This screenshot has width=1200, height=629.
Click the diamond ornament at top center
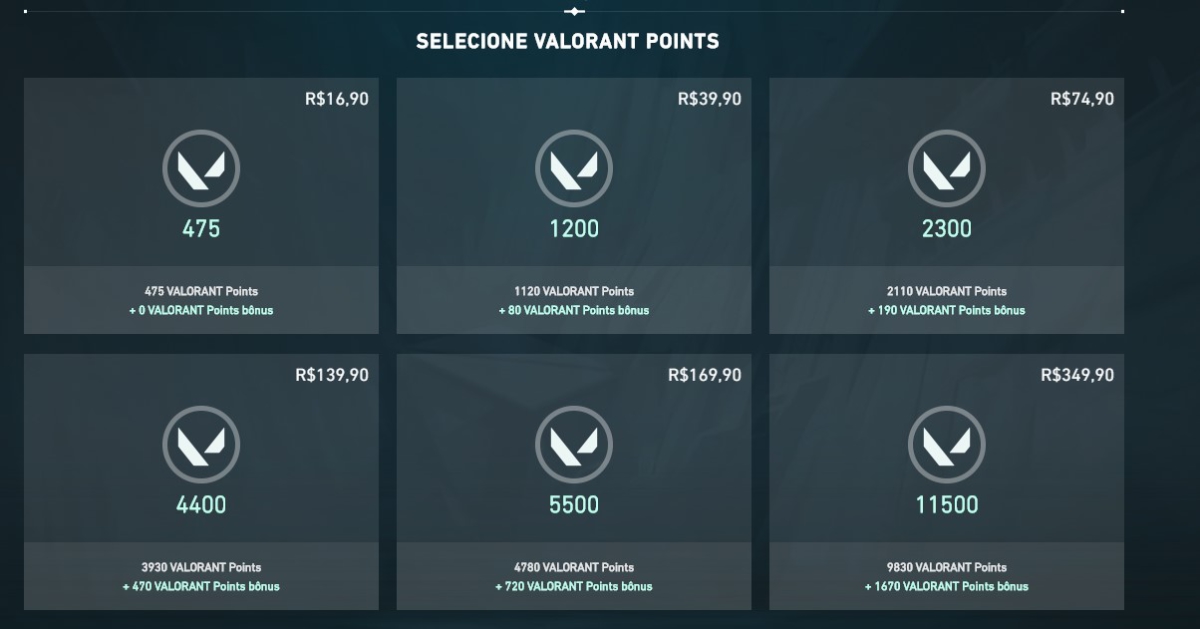pos(574,12)
